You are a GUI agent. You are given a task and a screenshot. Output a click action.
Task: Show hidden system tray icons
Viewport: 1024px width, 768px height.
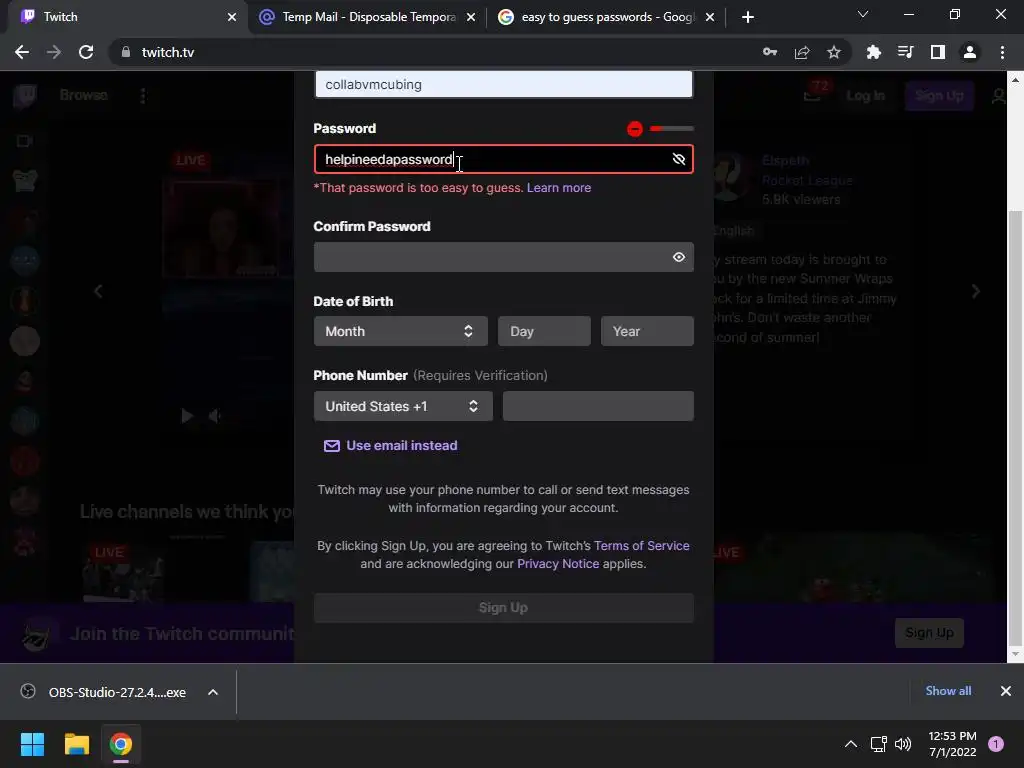[851, 744]
